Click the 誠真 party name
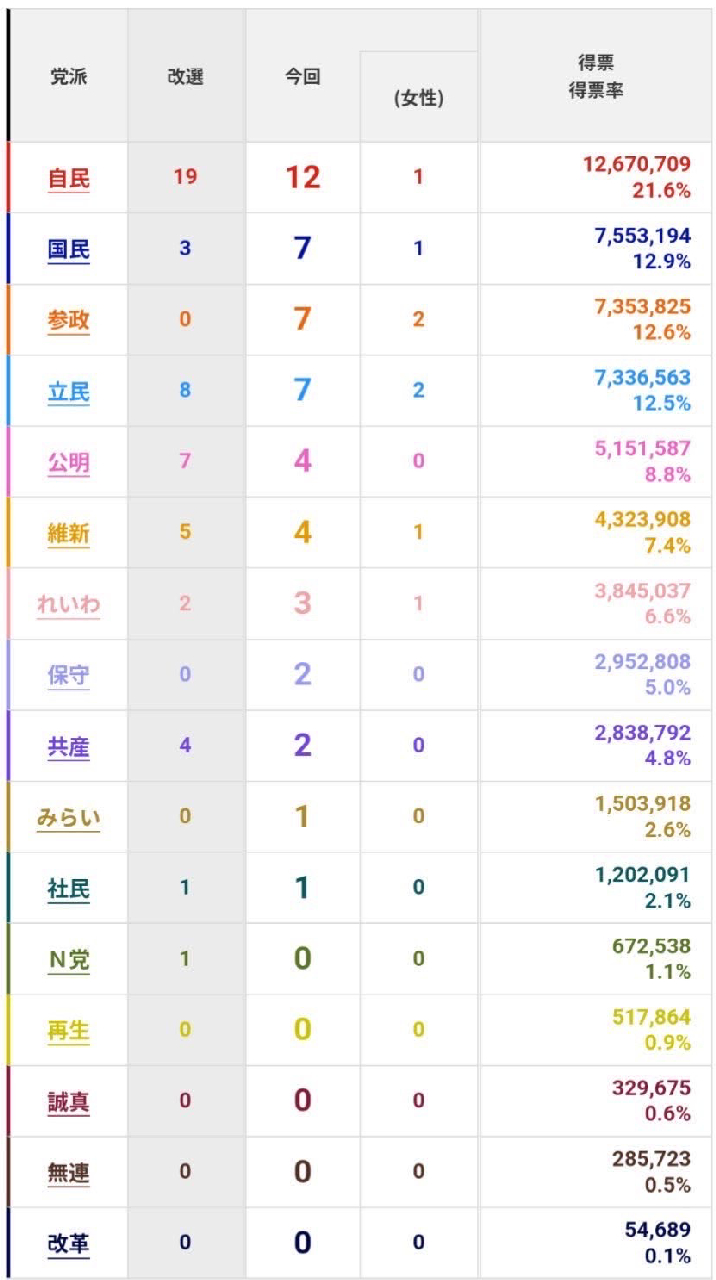The image size is (716, 1280). point(68,1102)
